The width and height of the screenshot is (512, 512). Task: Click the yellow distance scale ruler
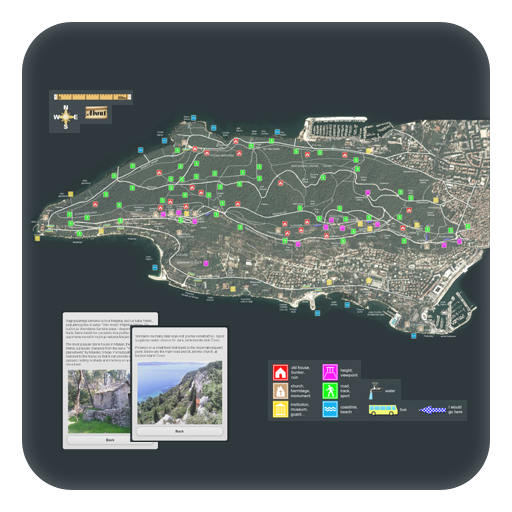click(93, 97)
